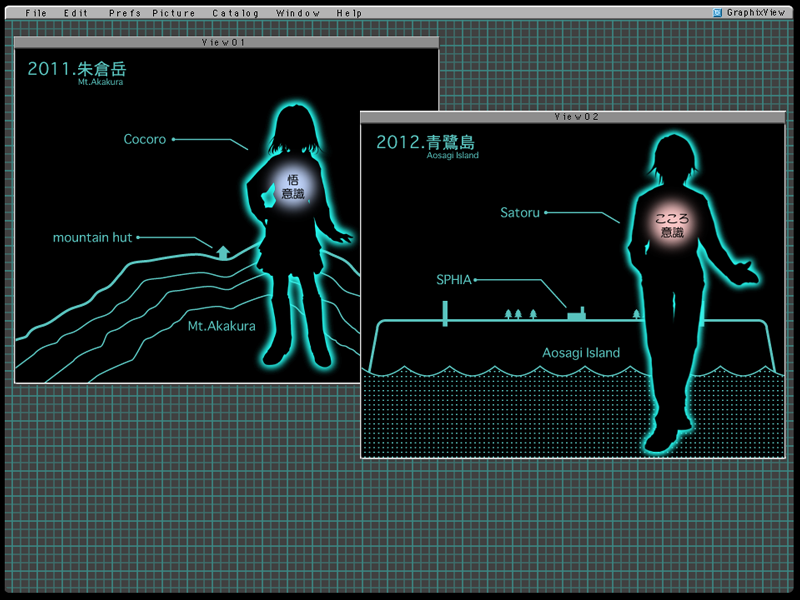Click the View02 window title bar
Screen dimensions: 800x600
(x=575, y=117)
